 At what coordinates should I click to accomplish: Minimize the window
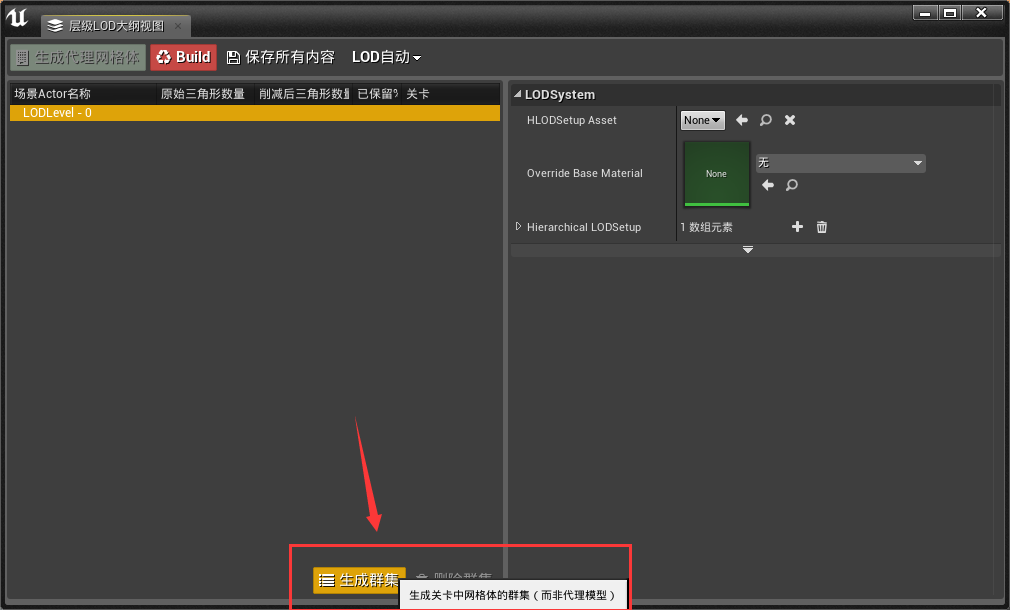(x=925, y=12)
